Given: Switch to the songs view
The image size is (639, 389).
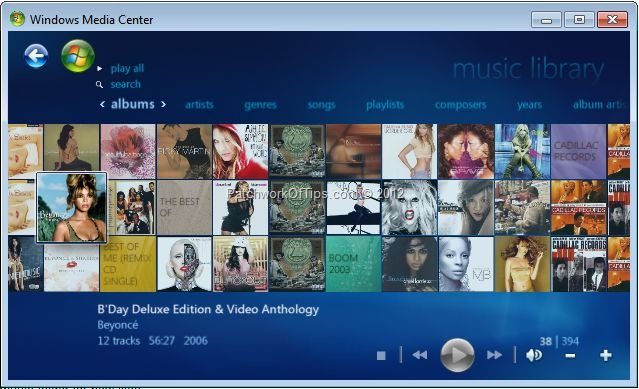Looking at the screenshot, I should (322, 105).
